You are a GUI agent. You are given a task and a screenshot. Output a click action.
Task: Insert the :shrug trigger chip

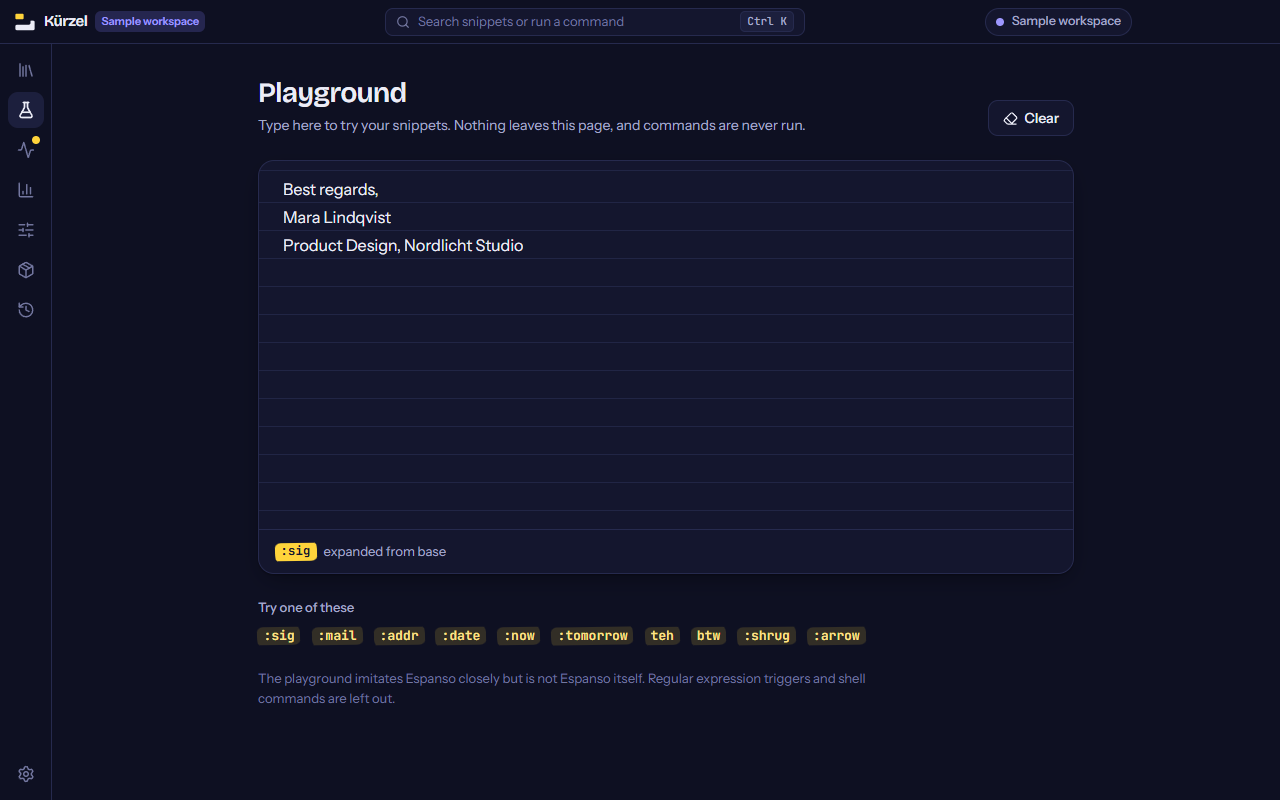pos(767,636)
